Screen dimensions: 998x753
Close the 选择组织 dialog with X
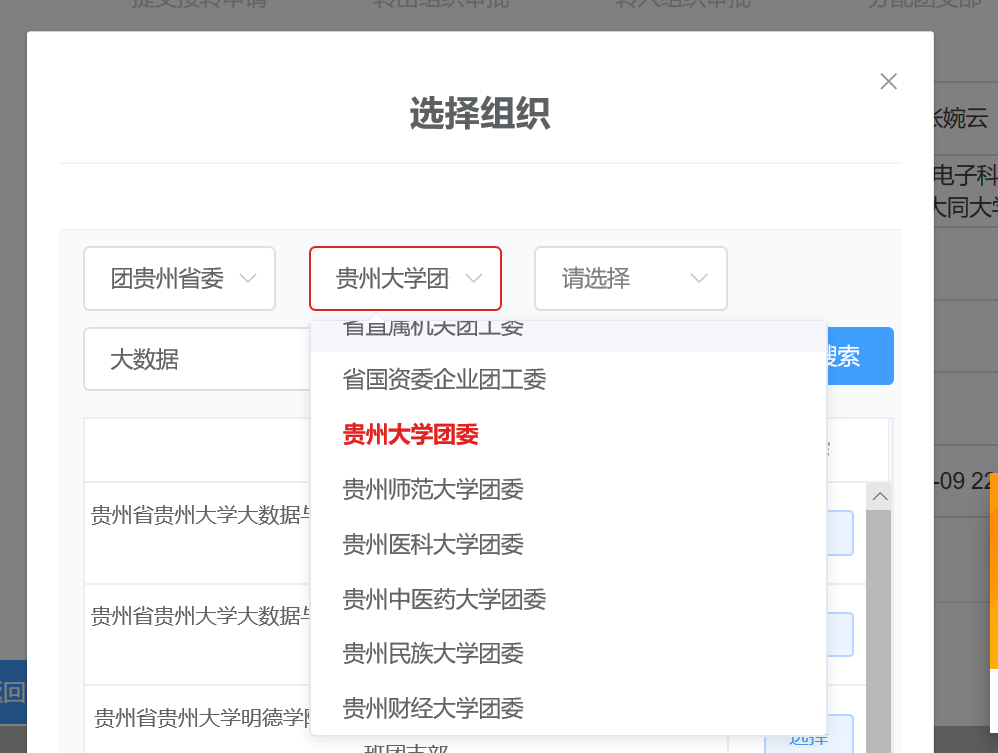tap(888, 82)
